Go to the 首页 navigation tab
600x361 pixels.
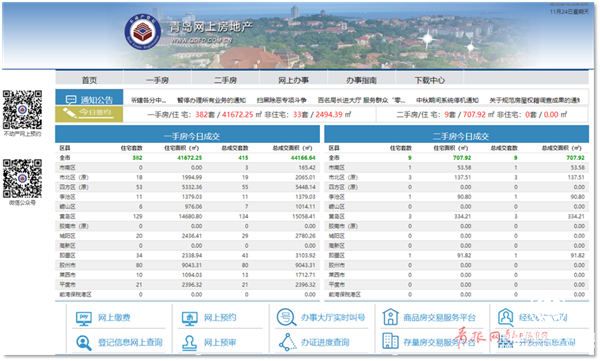(x=89, y=80)
